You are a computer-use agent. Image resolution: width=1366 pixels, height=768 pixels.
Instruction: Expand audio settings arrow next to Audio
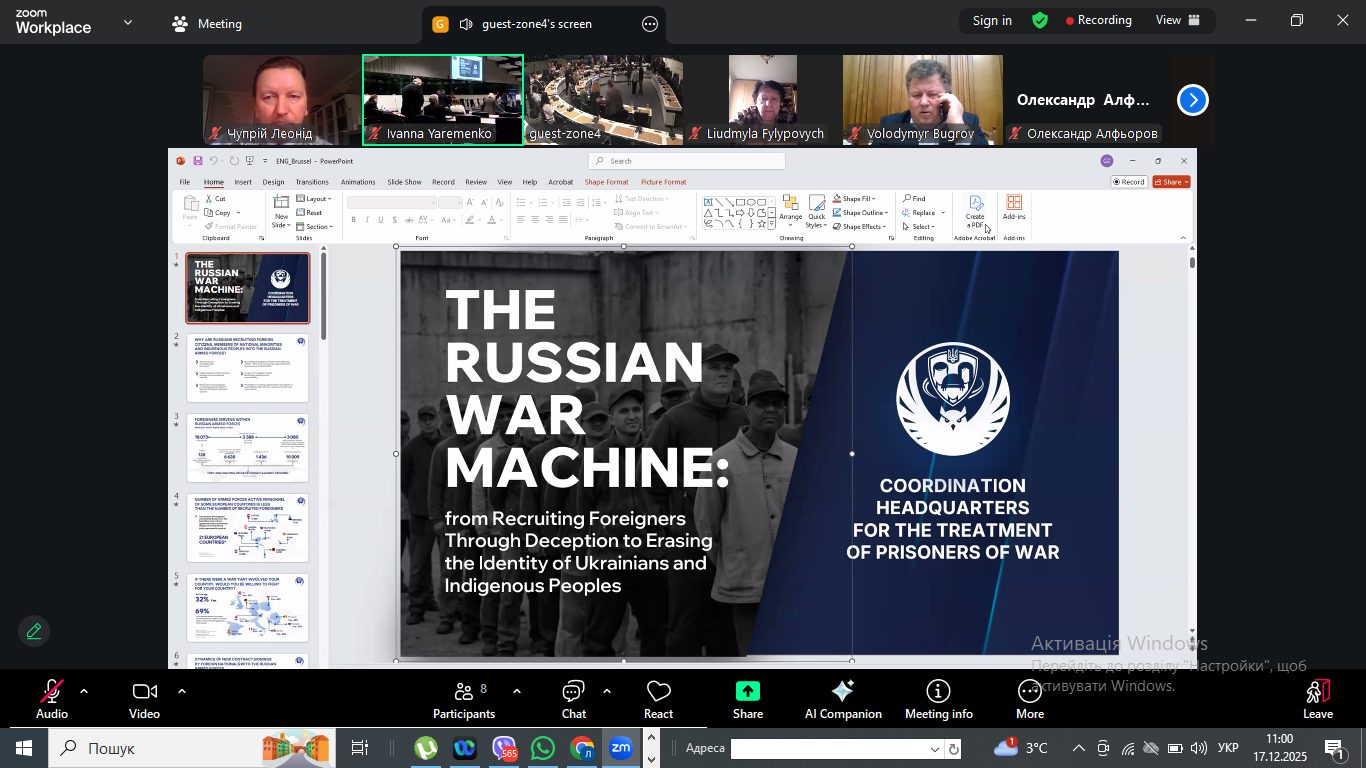tap(84, 691)
